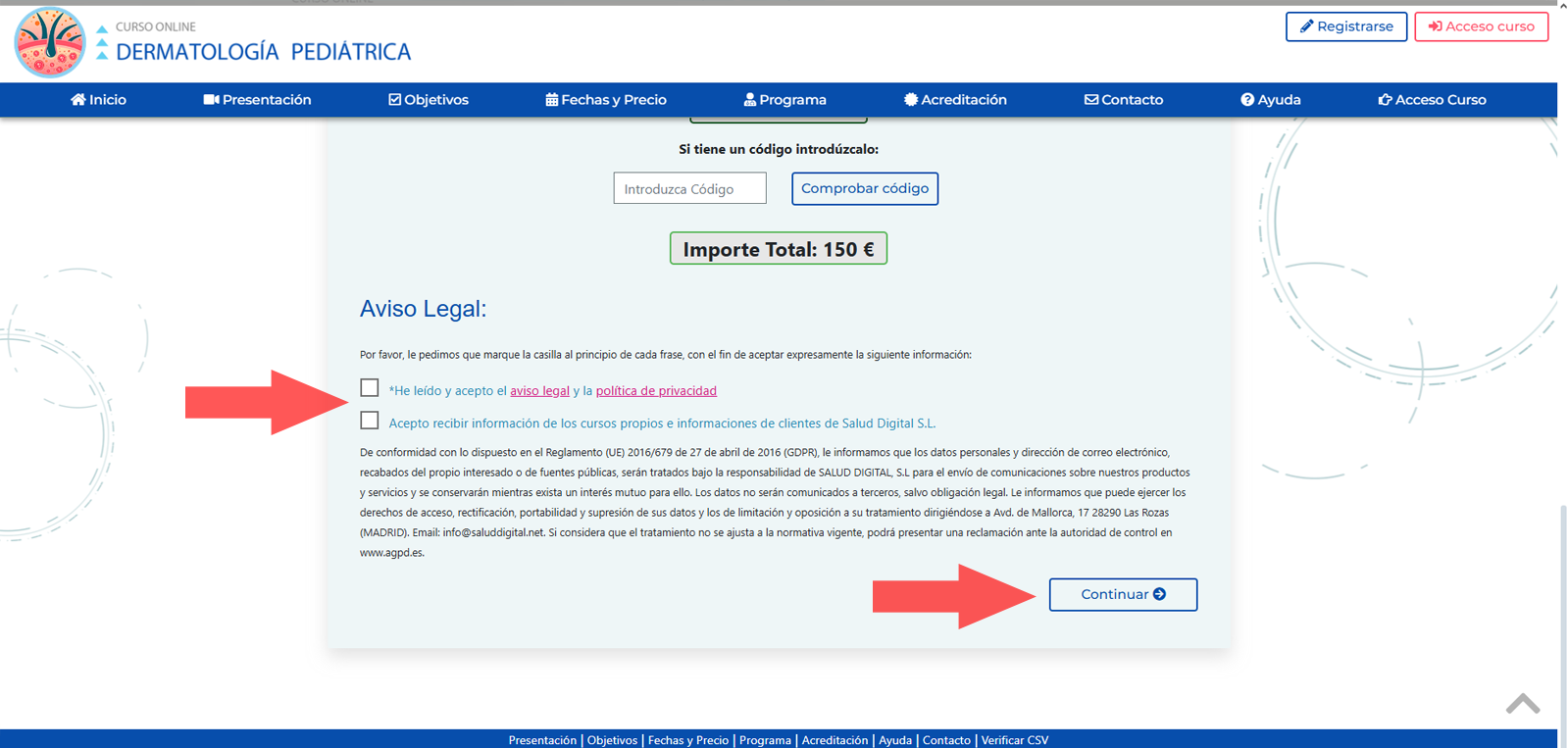Image resolution: width=1568 pixels, height=748 pixels.
Task: Check the box to receive course information
Action: point(370,421)
